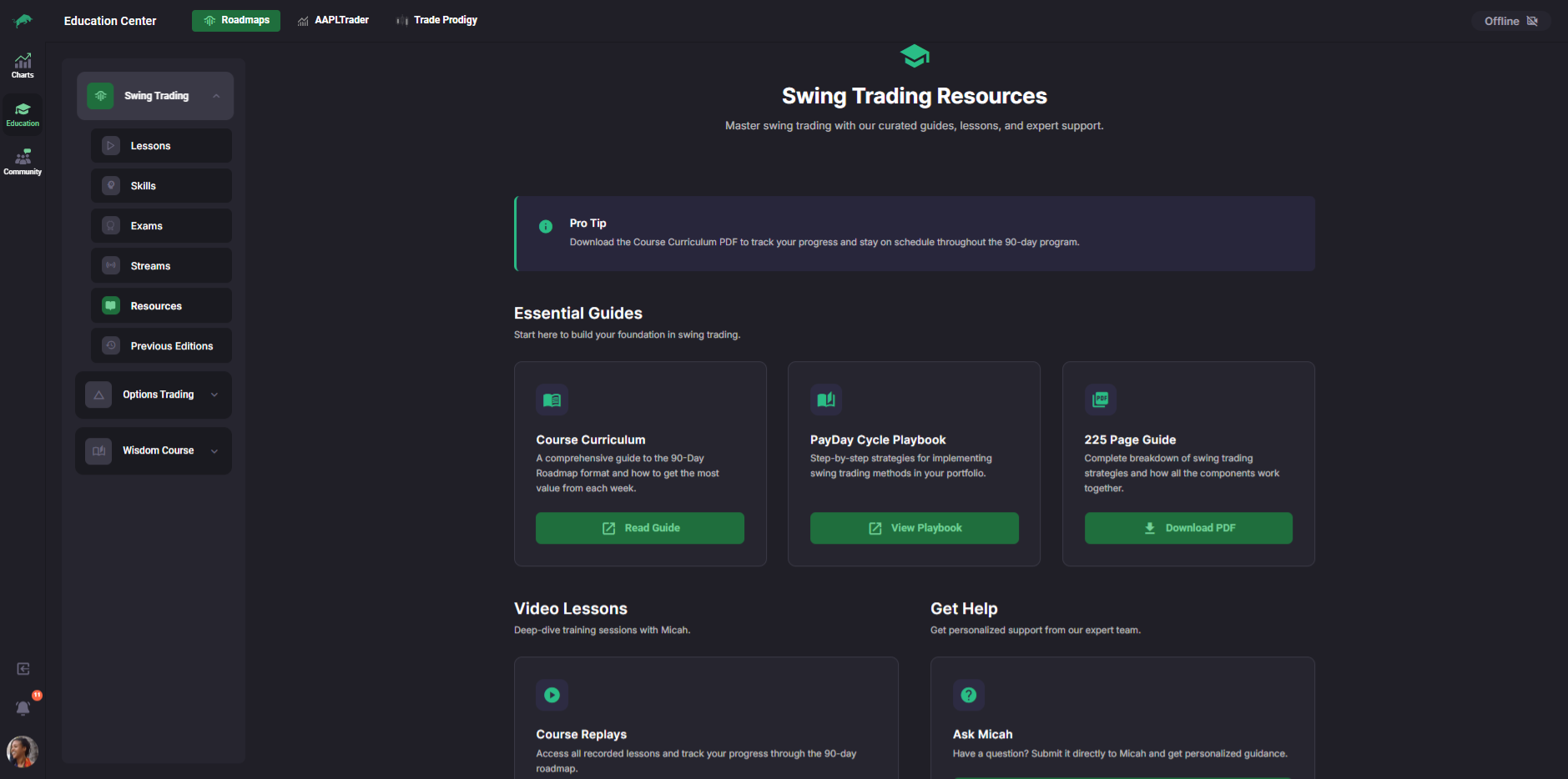Click the Ask Micah question mark icon
This screenshot has height=779, width=1568.
pos(968,695)
